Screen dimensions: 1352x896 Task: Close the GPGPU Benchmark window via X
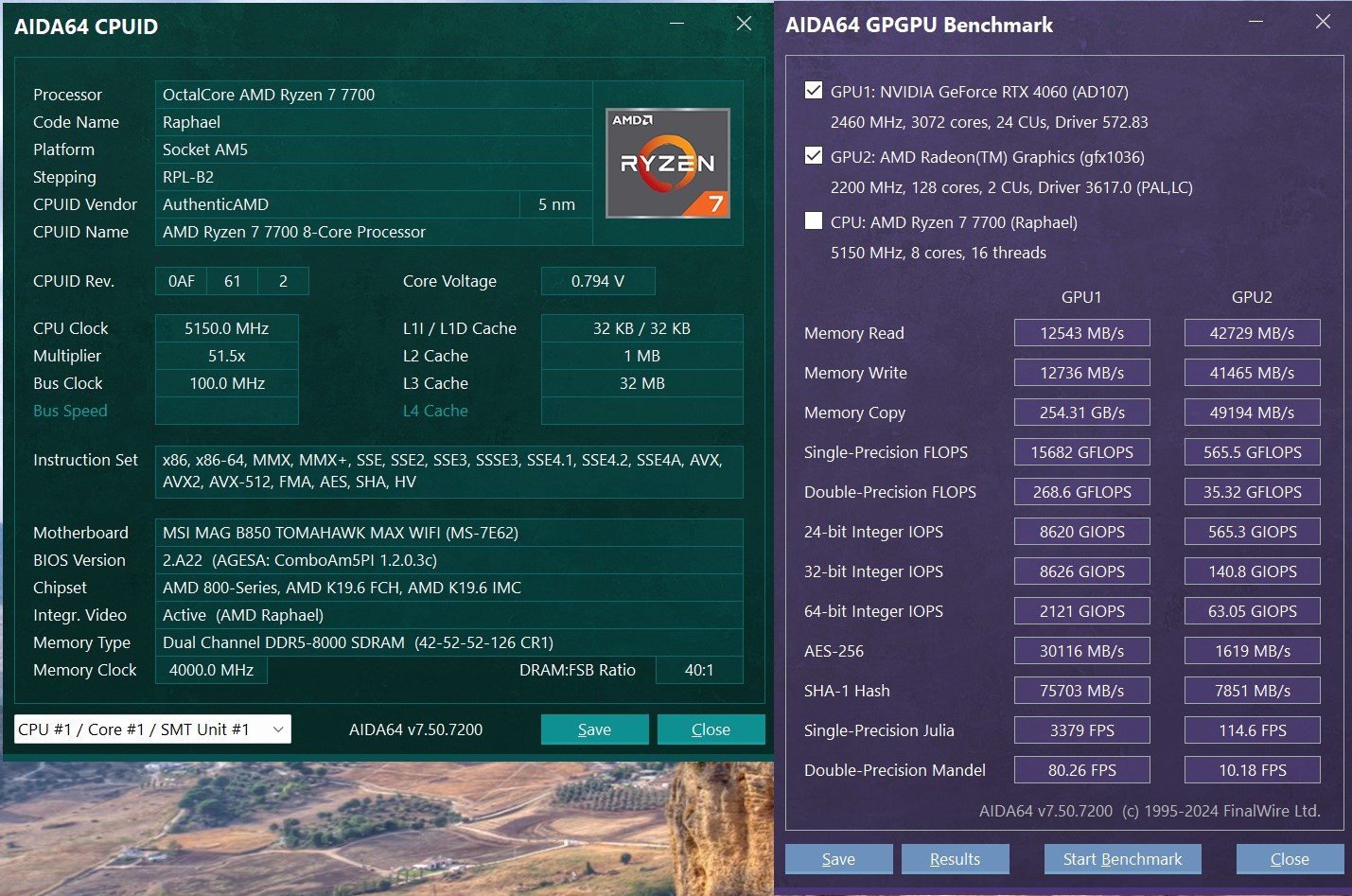pos(1323,22)
